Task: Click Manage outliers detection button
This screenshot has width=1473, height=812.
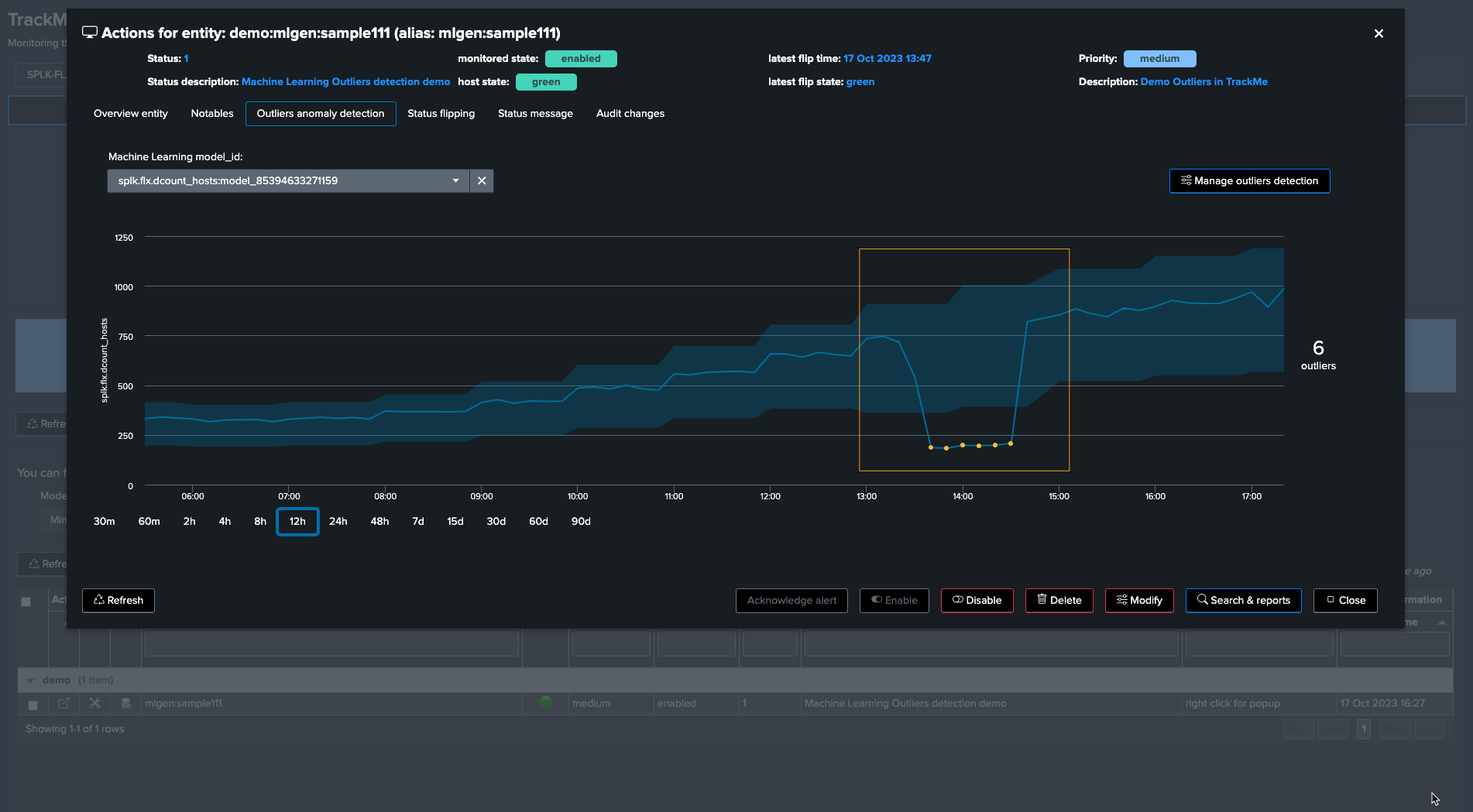Action: tap(1249, 180)
